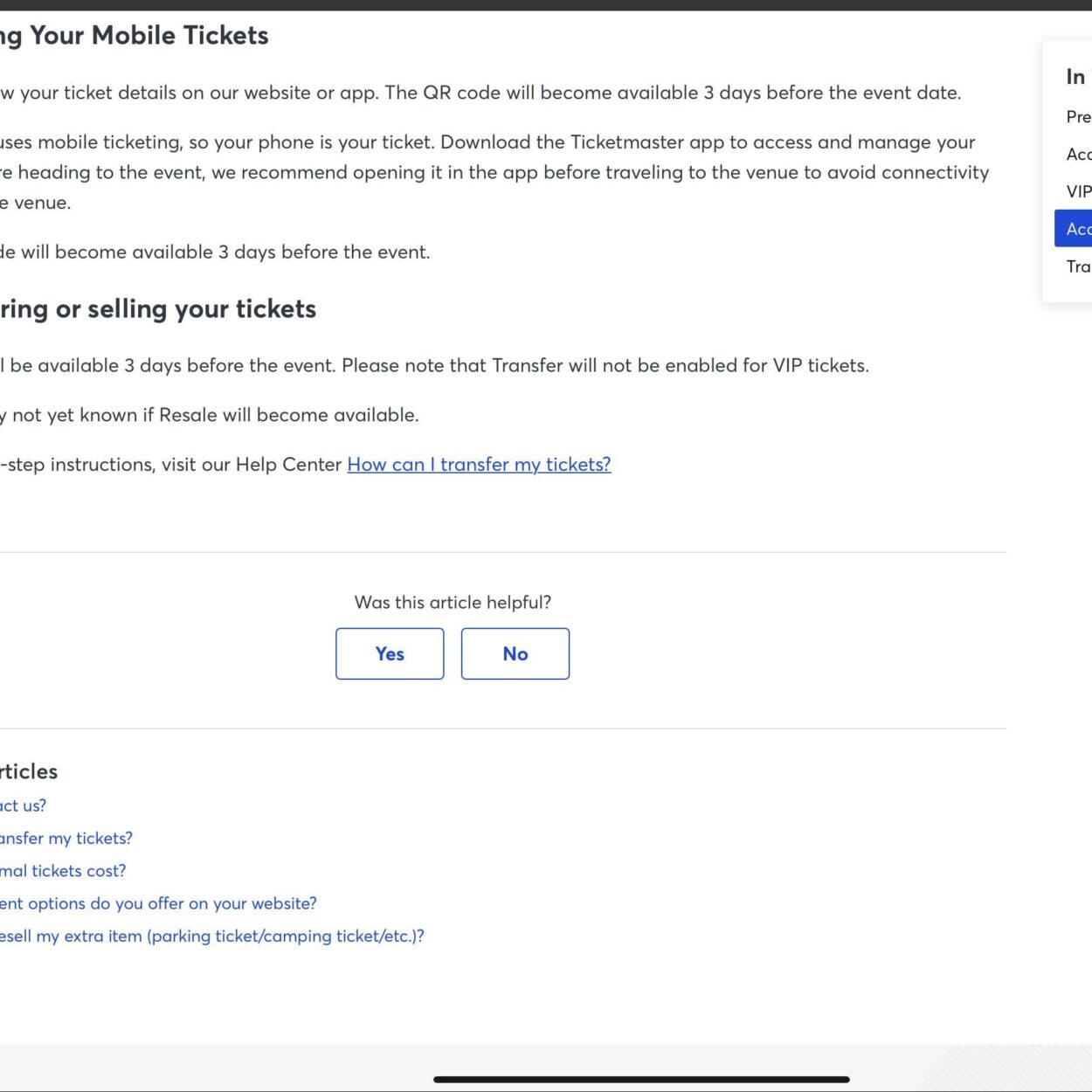This screenshot has width=1092, height=1092.
Task: Click the 'In This Article' panel heading
Action: (1075, 77)
